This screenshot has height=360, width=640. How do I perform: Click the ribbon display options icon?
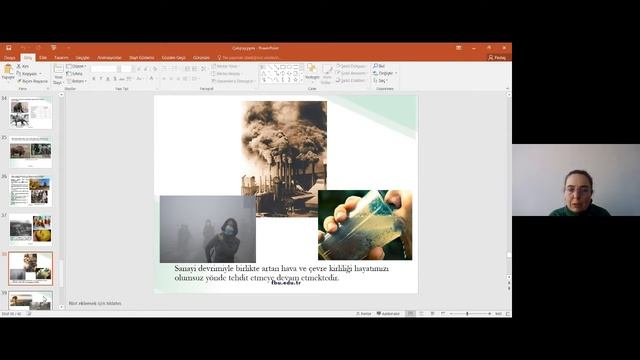tap(459, 48)
